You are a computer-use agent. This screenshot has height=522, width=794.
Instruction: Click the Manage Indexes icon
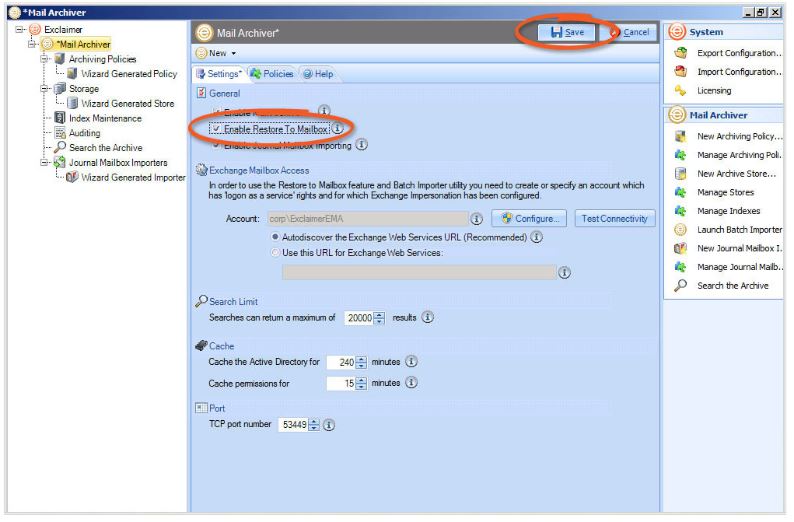[x=681, y=211]
